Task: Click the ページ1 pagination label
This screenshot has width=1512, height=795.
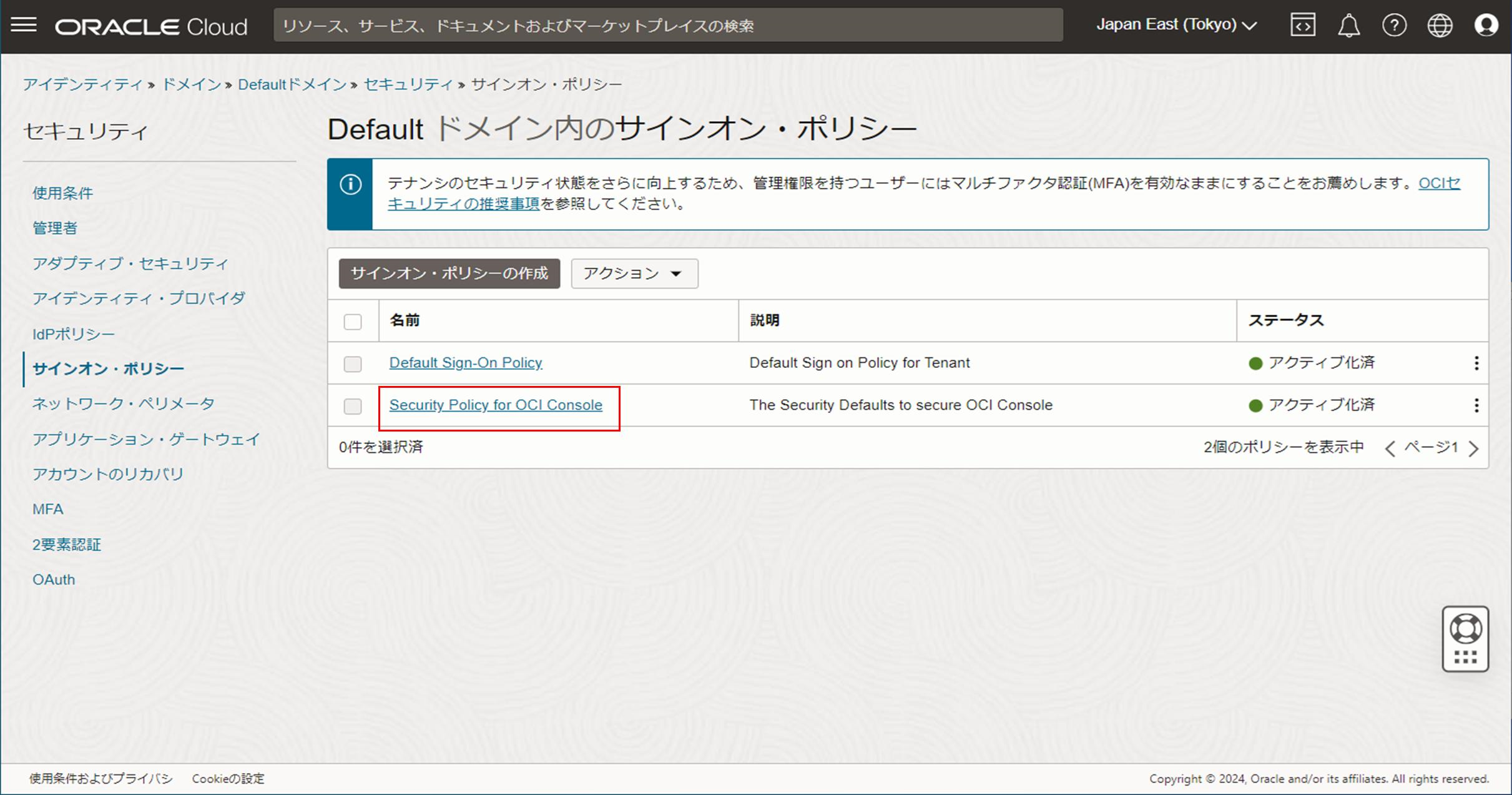Action: click(x=1431, y=447)
